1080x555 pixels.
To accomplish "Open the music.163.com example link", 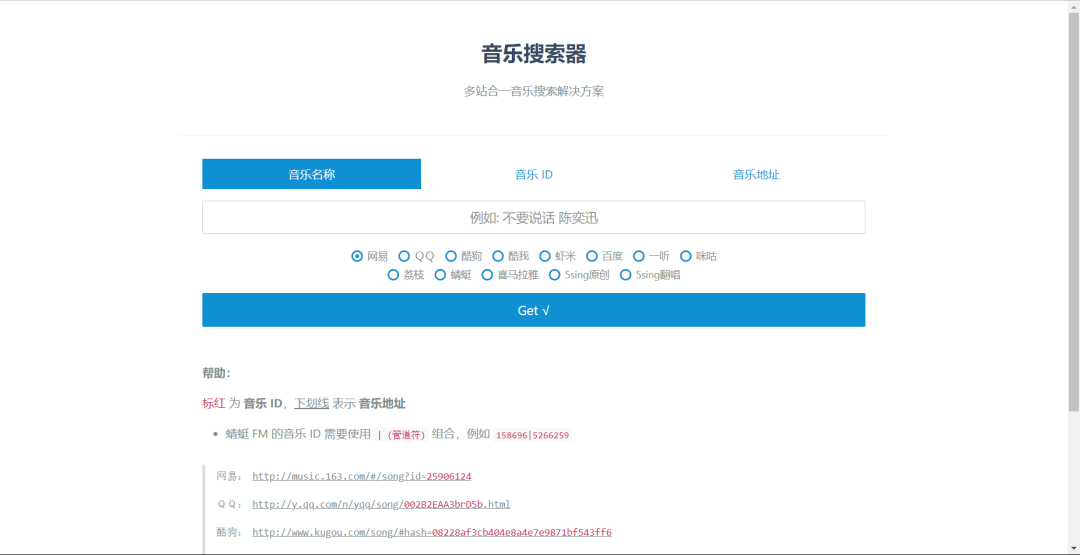I will coord(362,477).
